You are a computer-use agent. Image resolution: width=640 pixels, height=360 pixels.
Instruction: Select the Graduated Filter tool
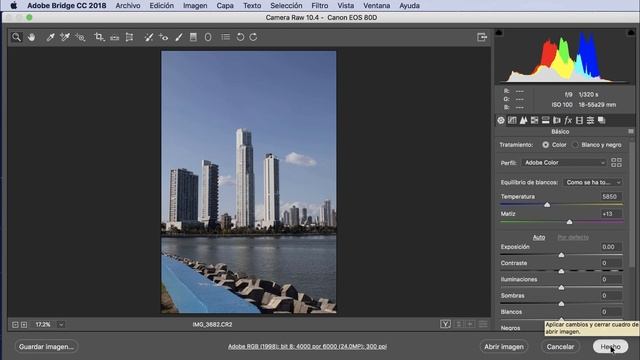[x=193, y=37]
